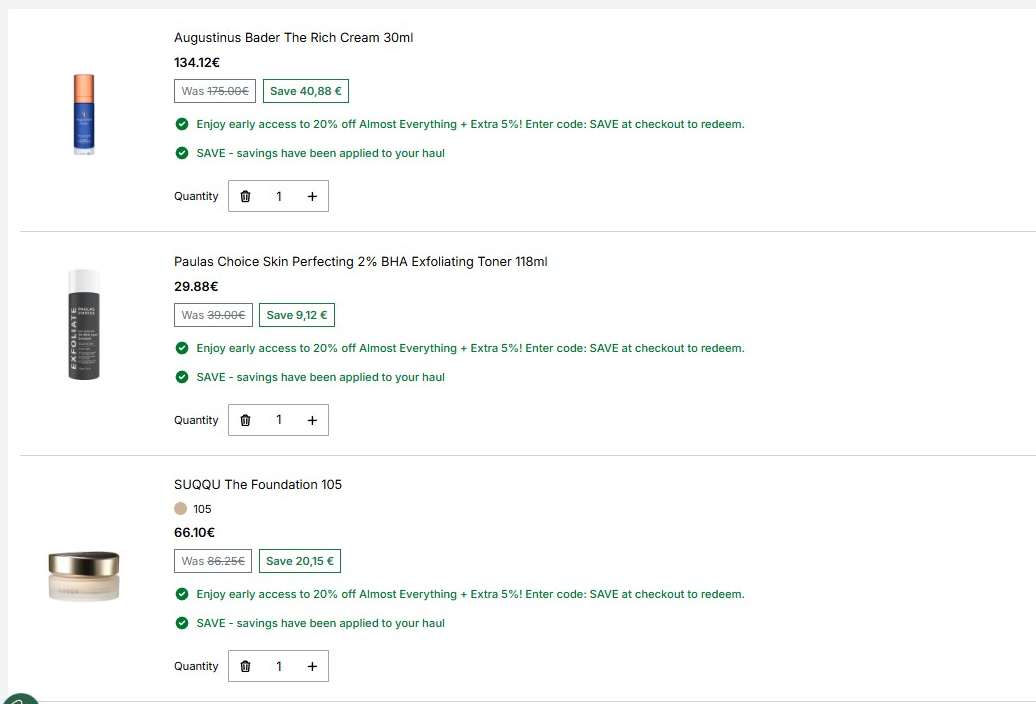Click the BHA Toner quantity value 1
This screenshot has height=704, width=1036.
click(279, 420)
